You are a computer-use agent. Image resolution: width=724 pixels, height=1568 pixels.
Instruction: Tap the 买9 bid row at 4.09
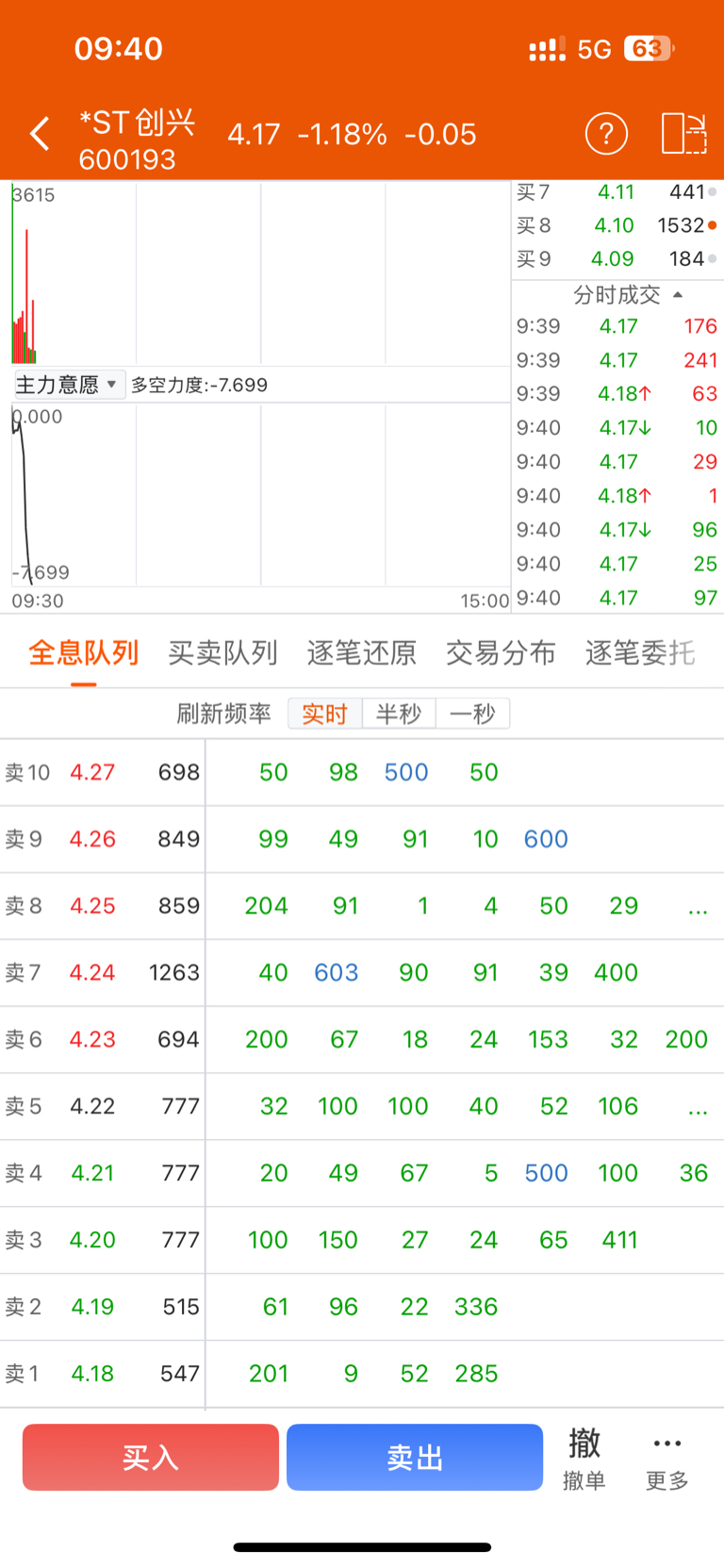pyautogui.click(x=617, y=259)
